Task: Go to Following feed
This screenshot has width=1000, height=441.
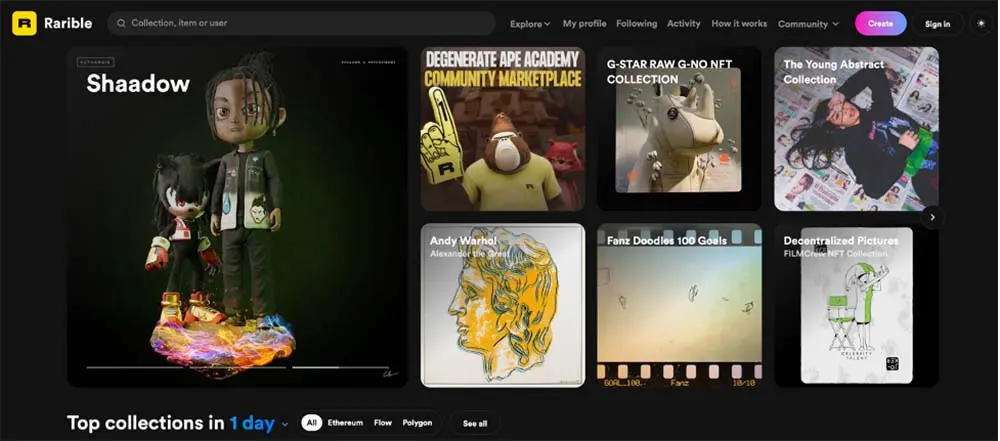Action: click(x=636, y=23)
